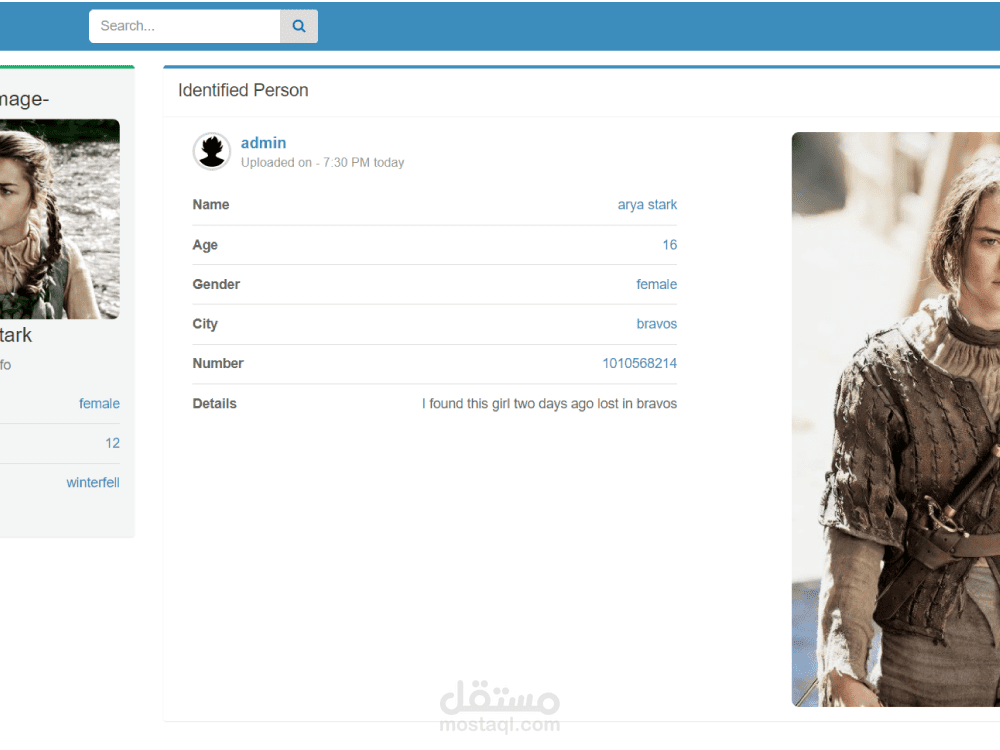
Task: Click the 'City' field label
Action: point(205,324)
